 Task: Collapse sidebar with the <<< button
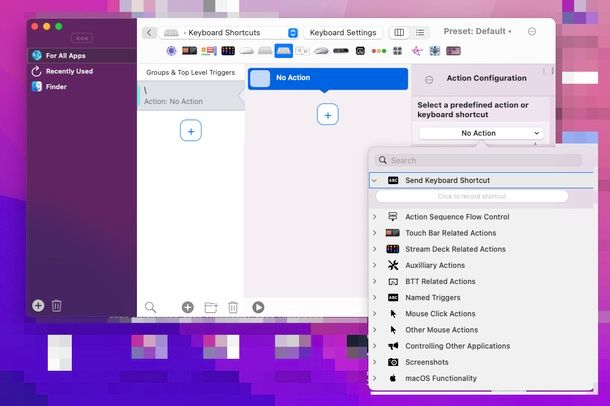[82, 38]
